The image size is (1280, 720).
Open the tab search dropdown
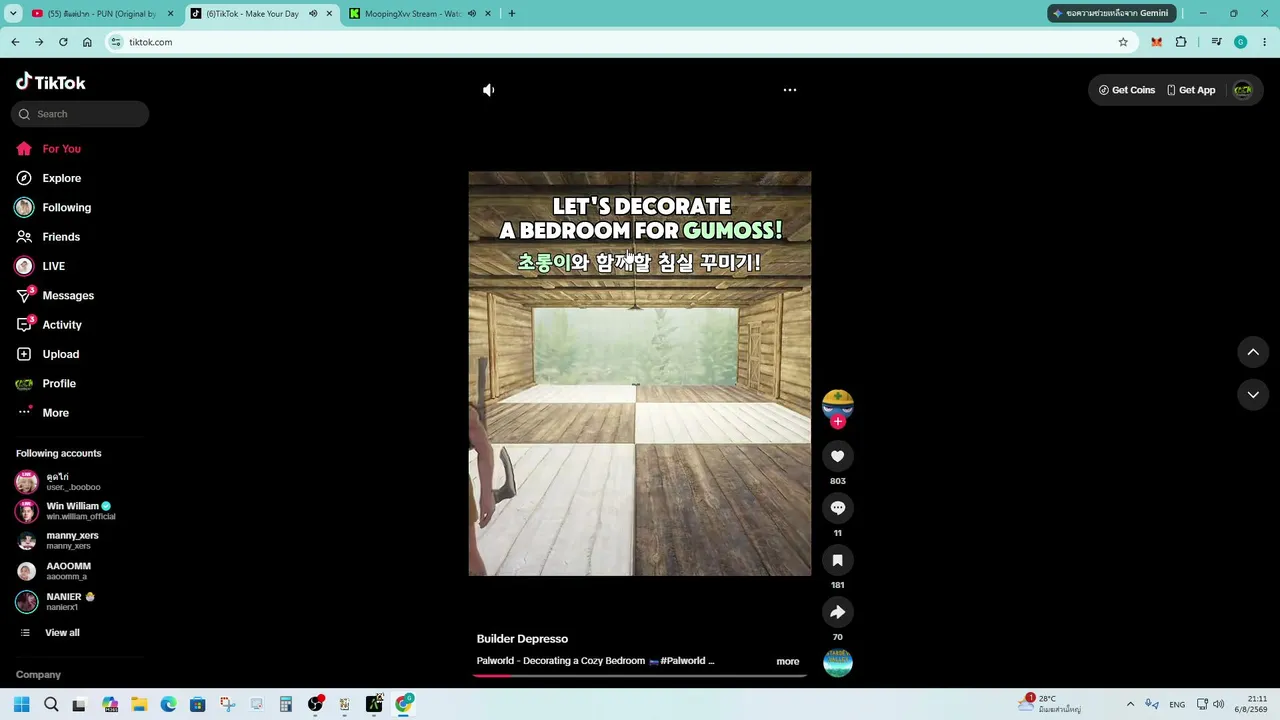point(13,14)
